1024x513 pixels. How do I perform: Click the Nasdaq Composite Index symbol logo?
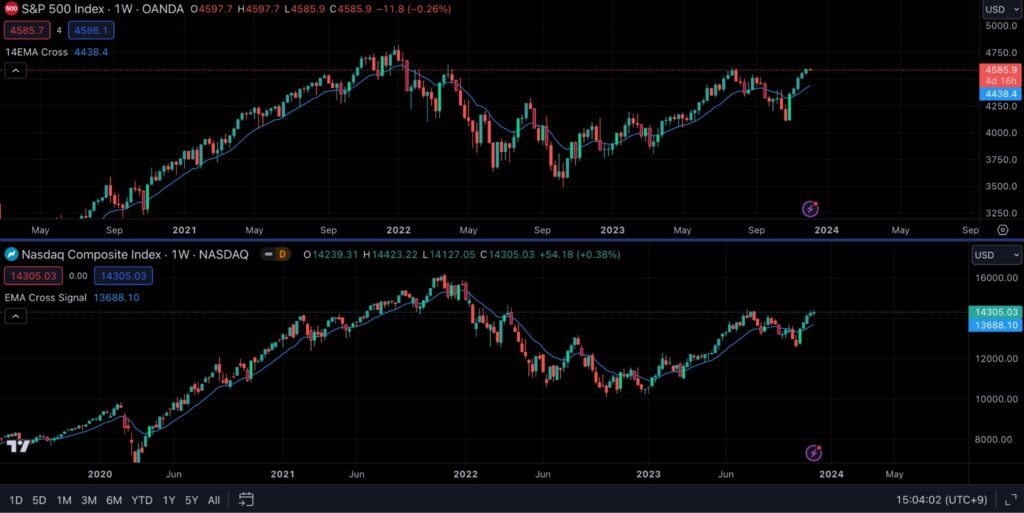pos(12,255)
